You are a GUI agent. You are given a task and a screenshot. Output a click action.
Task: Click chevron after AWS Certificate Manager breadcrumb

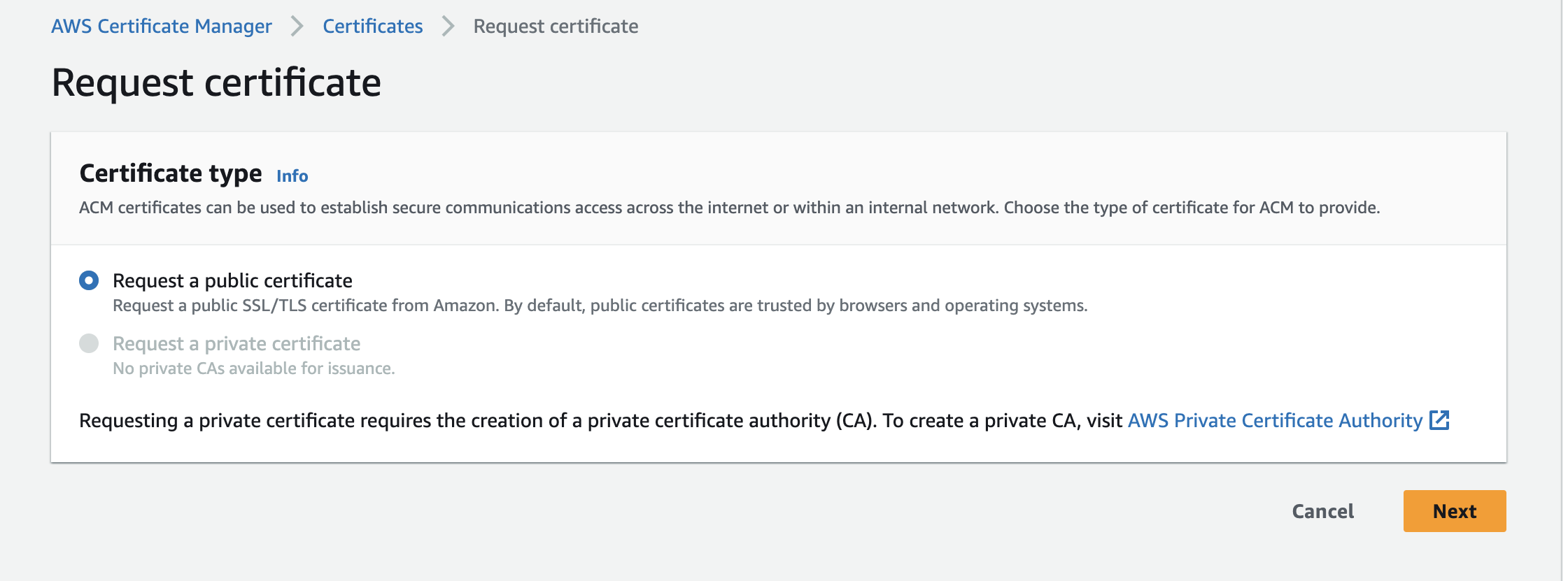[x=297, y=27]
